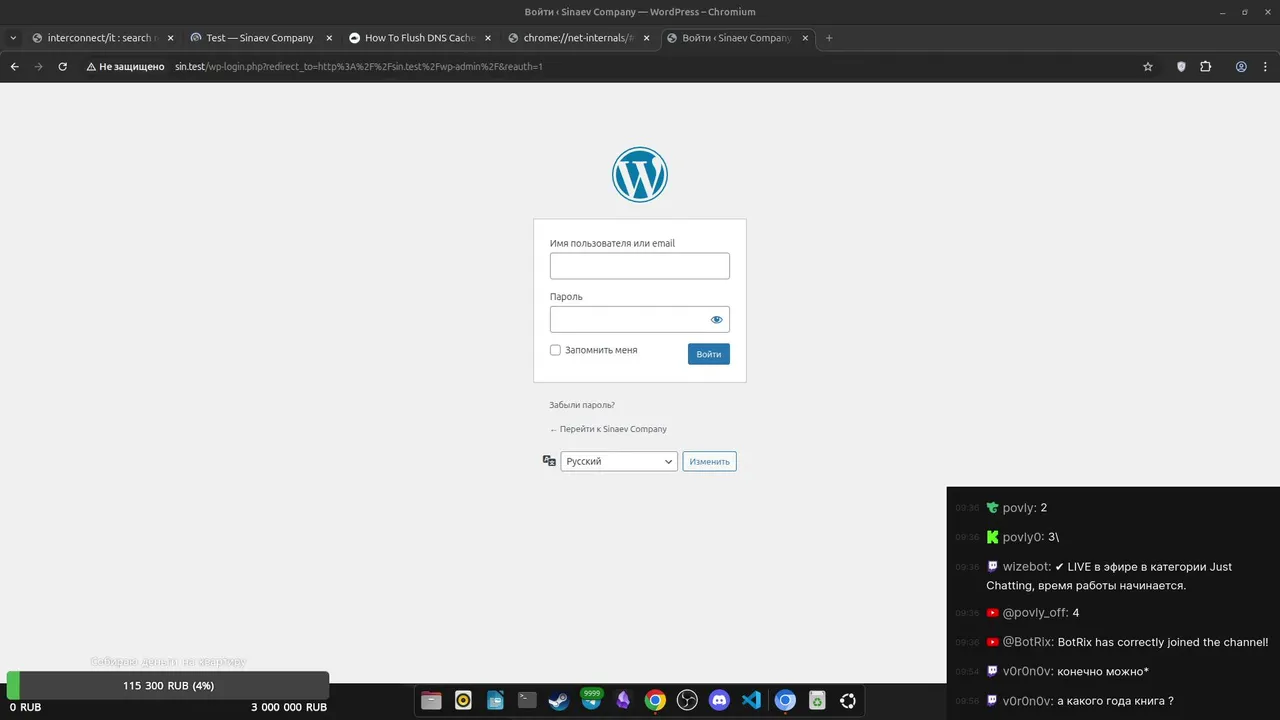Open Discord from the dock

(x=719, y=701)
